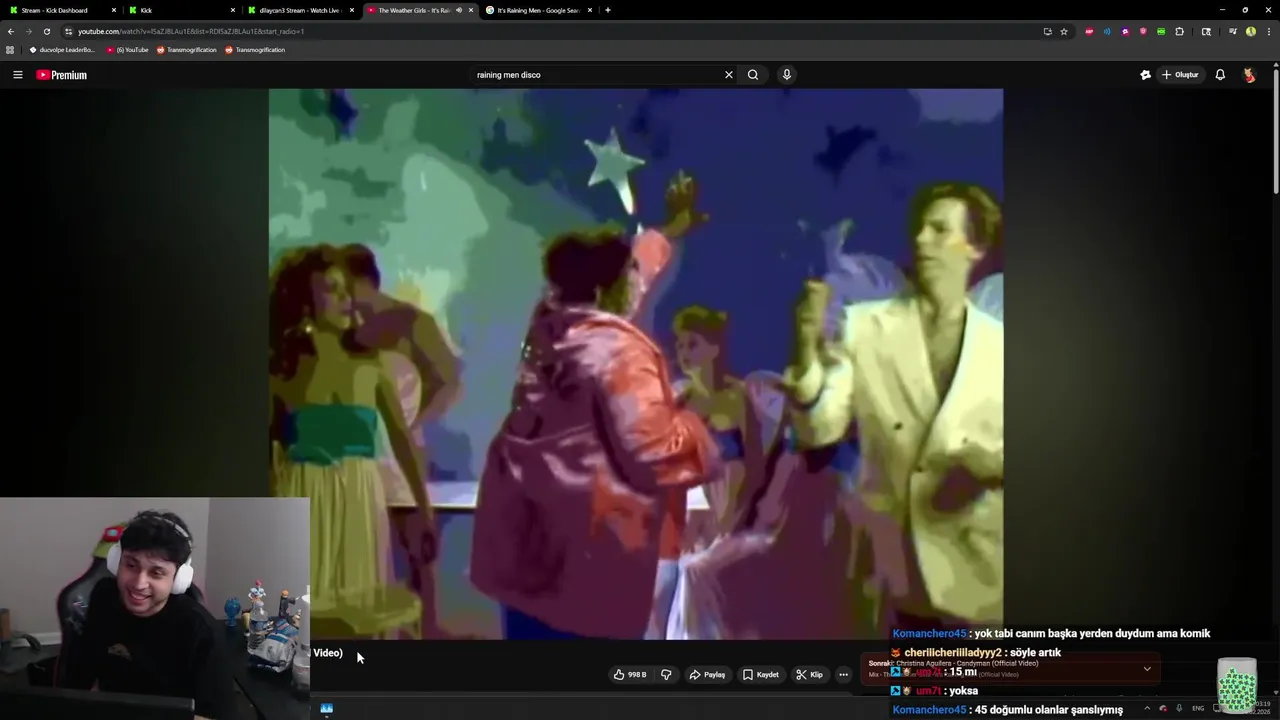This screenshot has width=1280, height=720.
Task: Go forward with the browser arrow
Action: 29,31
